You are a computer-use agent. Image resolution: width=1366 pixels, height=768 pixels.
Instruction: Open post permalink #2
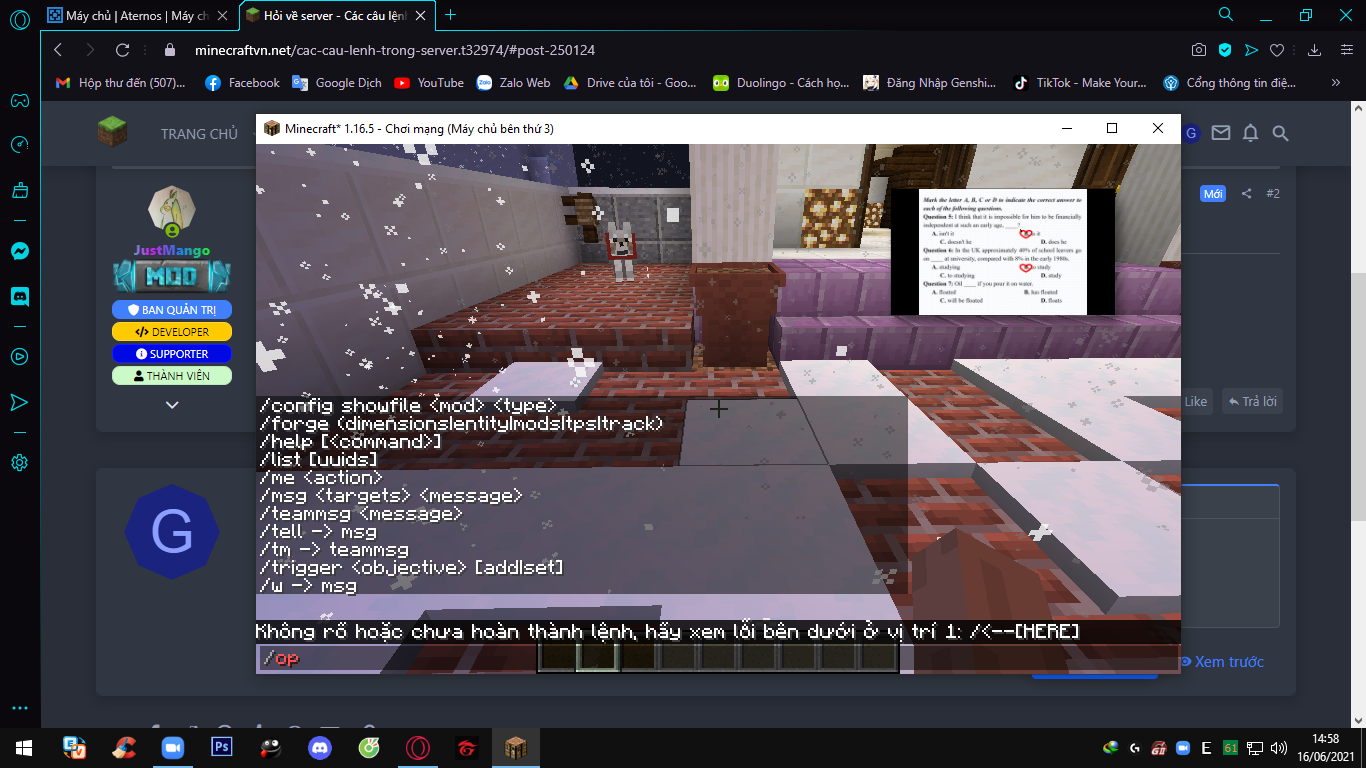[1273, 194]
